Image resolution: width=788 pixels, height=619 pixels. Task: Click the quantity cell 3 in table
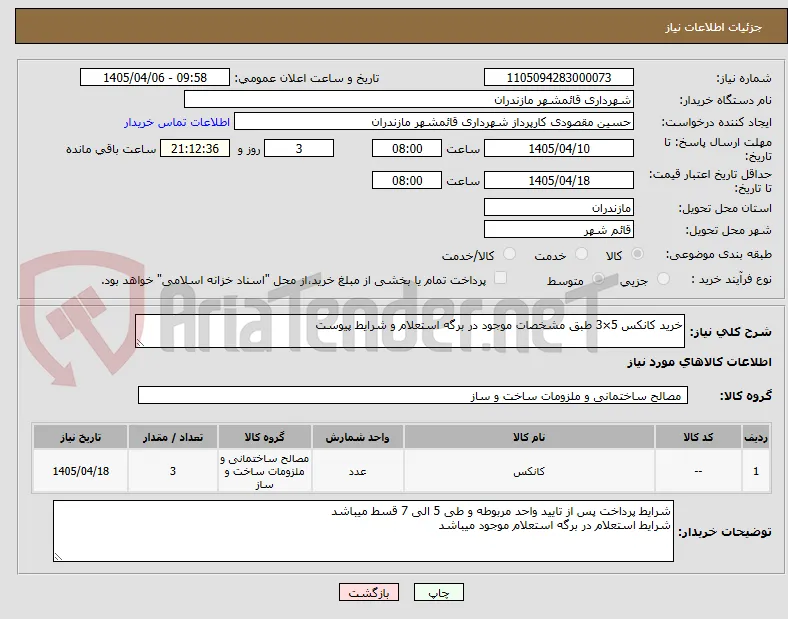(173, 471)
